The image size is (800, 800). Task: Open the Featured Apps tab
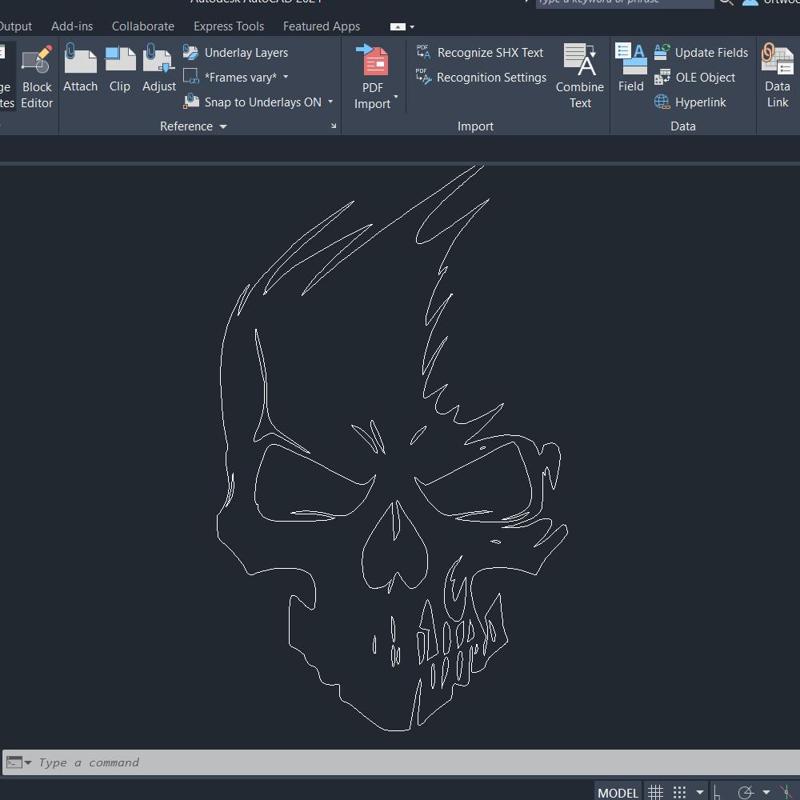(x=321, y=26)
